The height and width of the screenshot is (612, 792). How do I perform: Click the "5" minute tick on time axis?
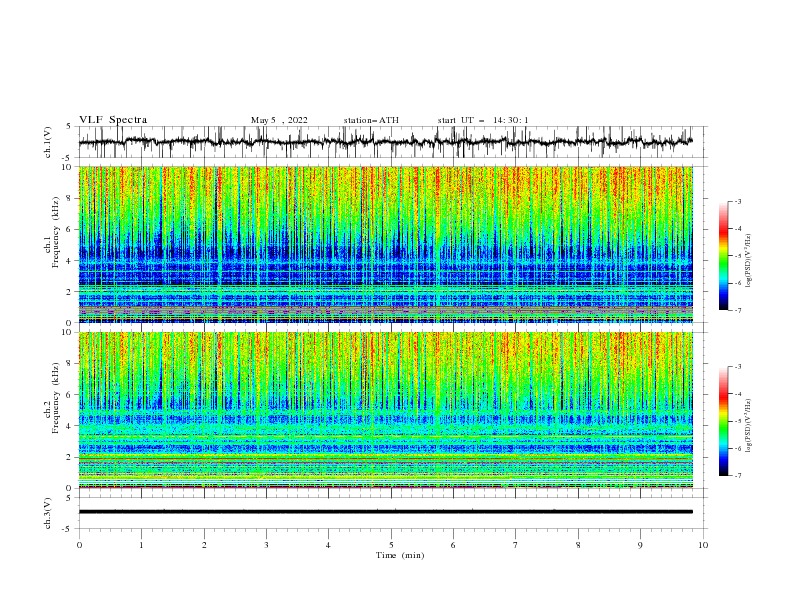(391, 545)
